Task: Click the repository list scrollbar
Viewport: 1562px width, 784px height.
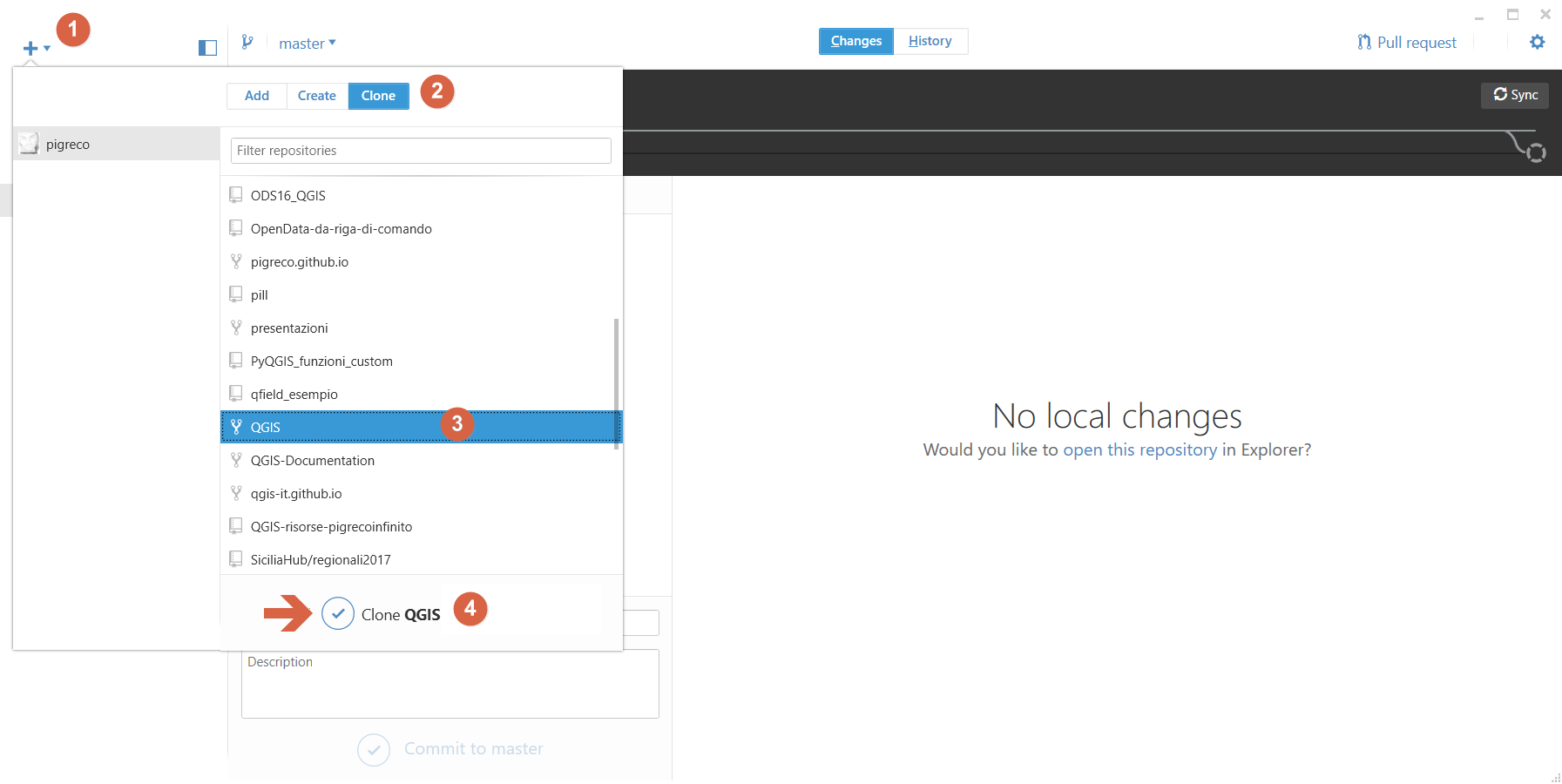Action: (x=617, y=383)
